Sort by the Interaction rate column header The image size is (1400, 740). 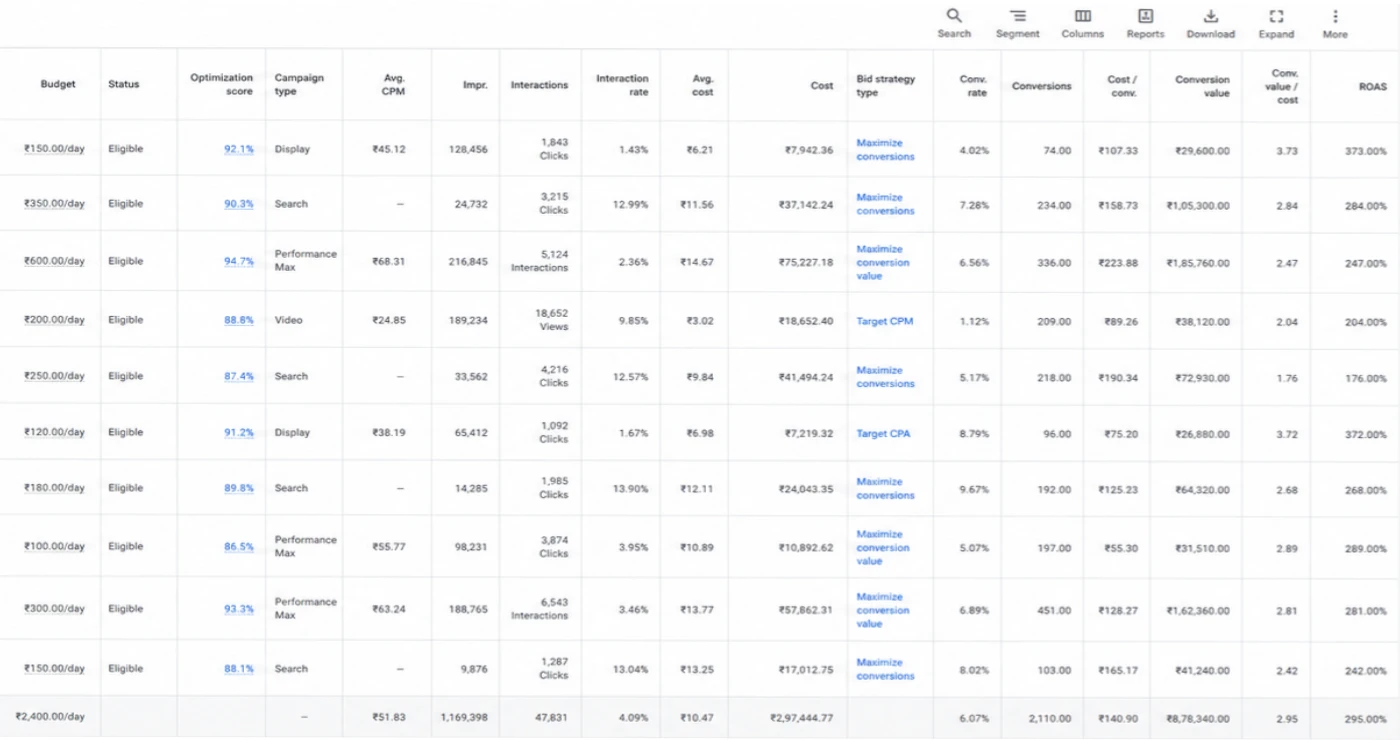pos(622,84)
